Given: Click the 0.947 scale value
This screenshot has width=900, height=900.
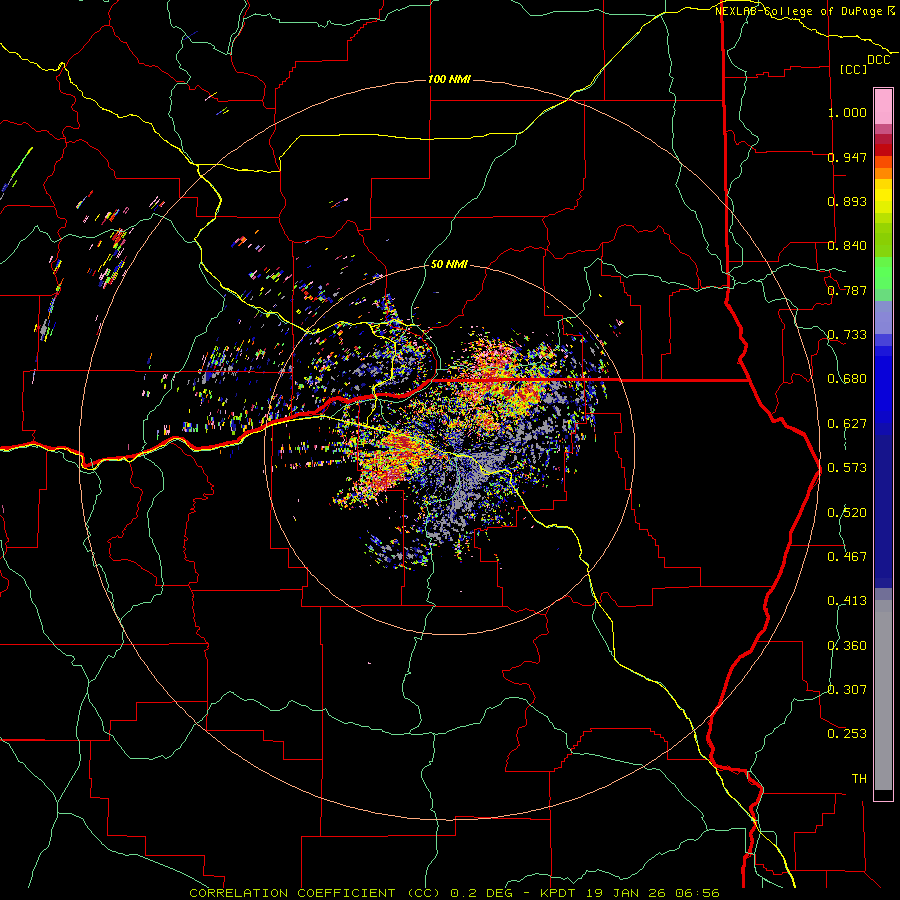Looking at the screenshot, I should coord(847,157).
